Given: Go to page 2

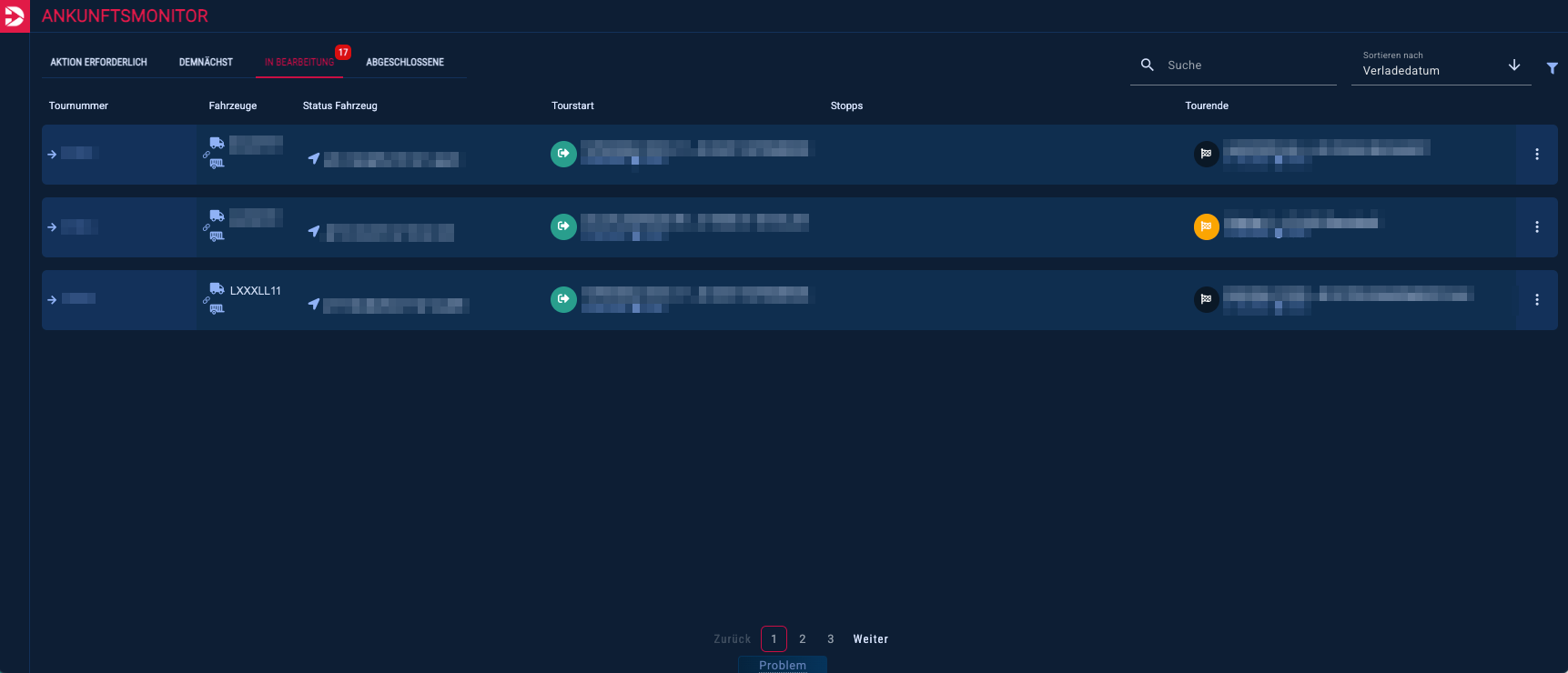Looking at the screenshot, I should 802,639.
